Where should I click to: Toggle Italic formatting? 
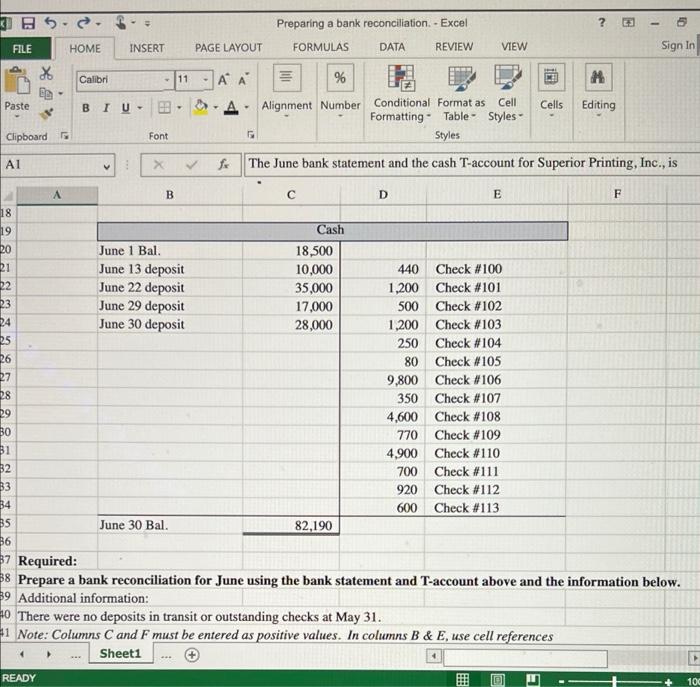click(x=106, y=108)
